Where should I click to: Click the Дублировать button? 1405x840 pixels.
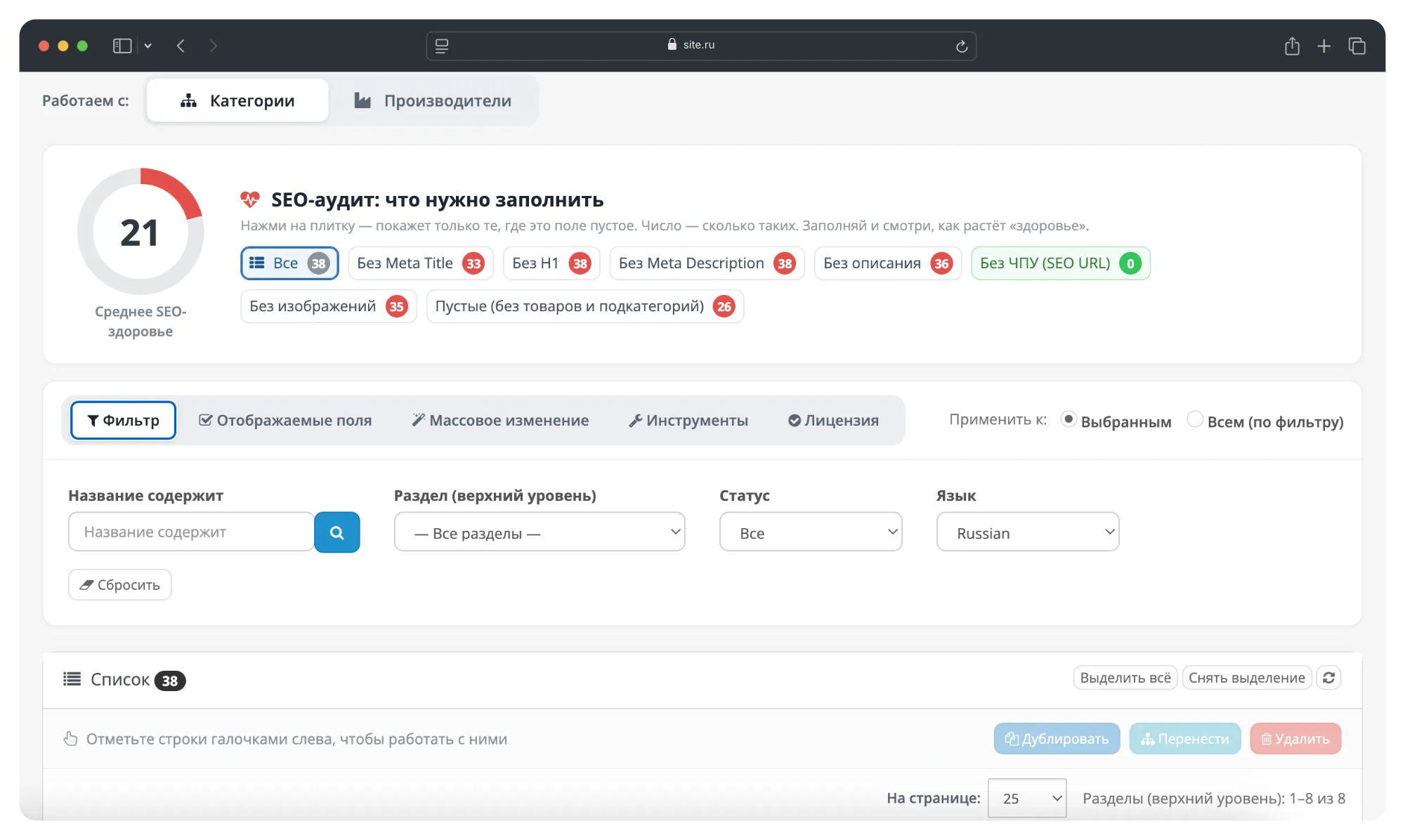[x=1057, y=739]
